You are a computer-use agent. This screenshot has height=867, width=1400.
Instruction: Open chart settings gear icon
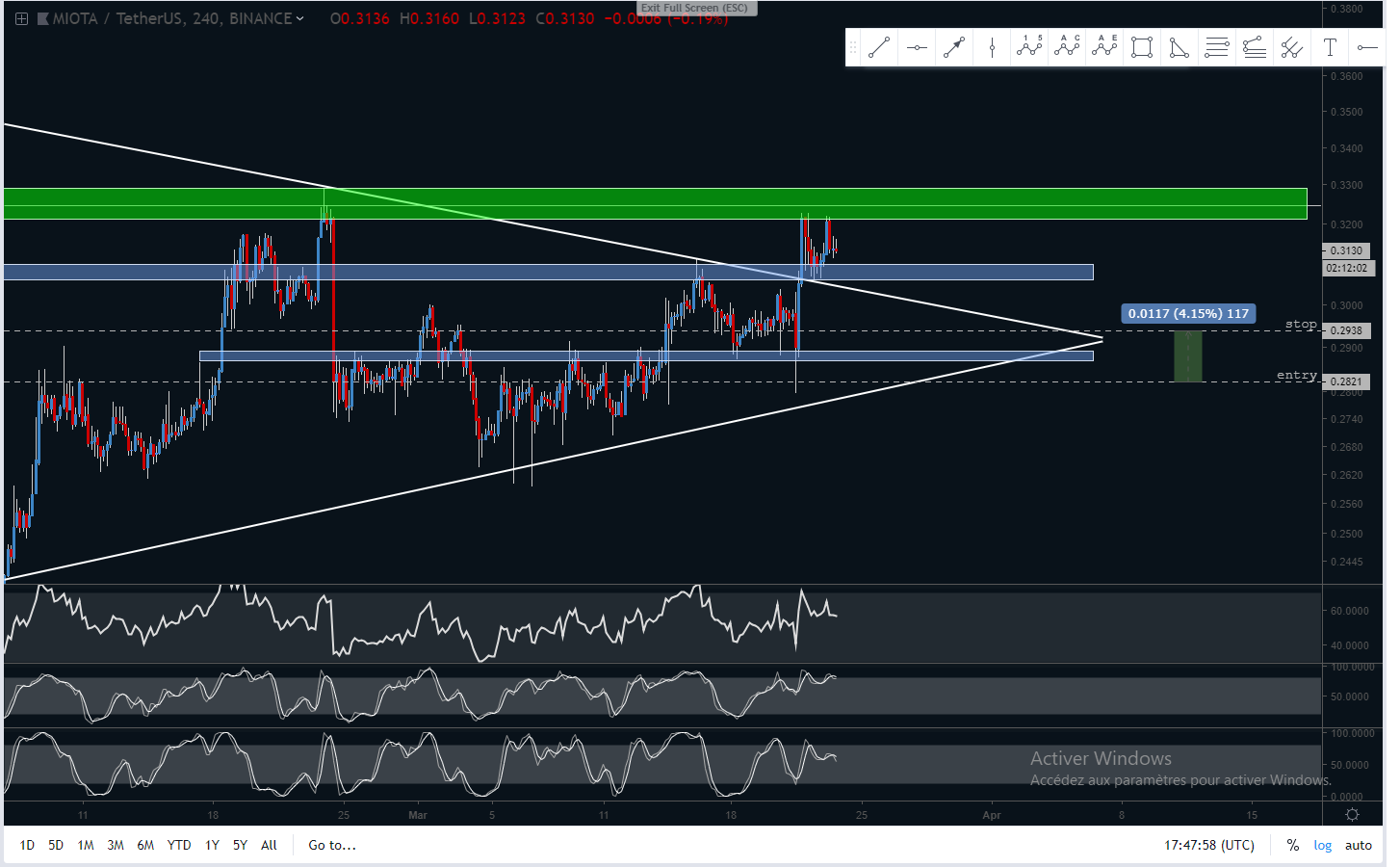(1352, 815)
